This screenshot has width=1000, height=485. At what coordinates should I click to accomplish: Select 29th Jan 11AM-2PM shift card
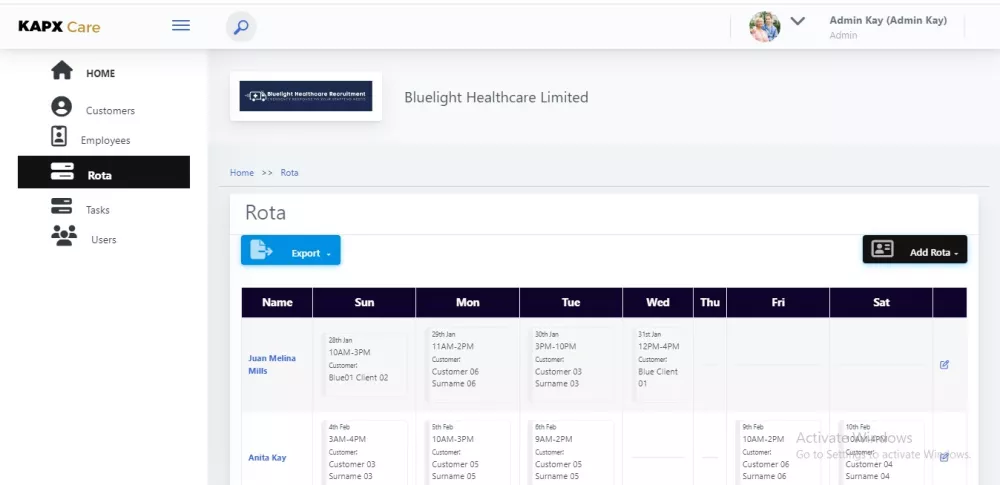click(x=467, y=364)
